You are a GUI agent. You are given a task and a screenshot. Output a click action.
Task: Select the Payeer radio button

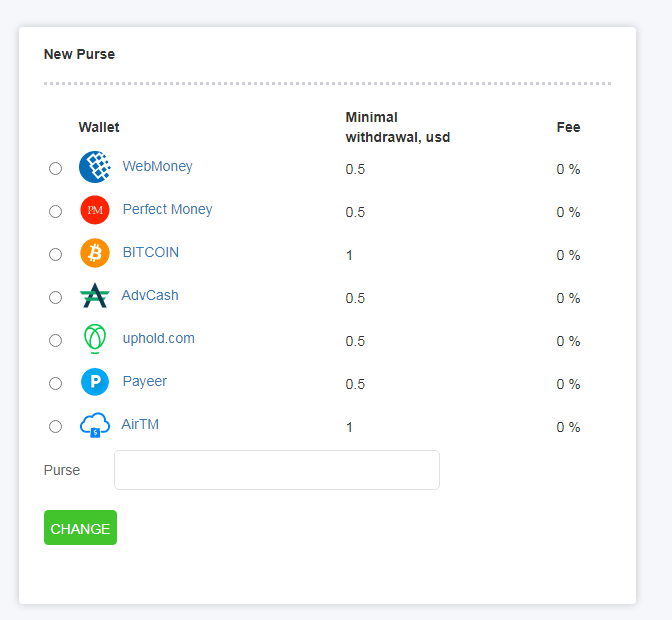pyautogui.click(x=56, y=384)
